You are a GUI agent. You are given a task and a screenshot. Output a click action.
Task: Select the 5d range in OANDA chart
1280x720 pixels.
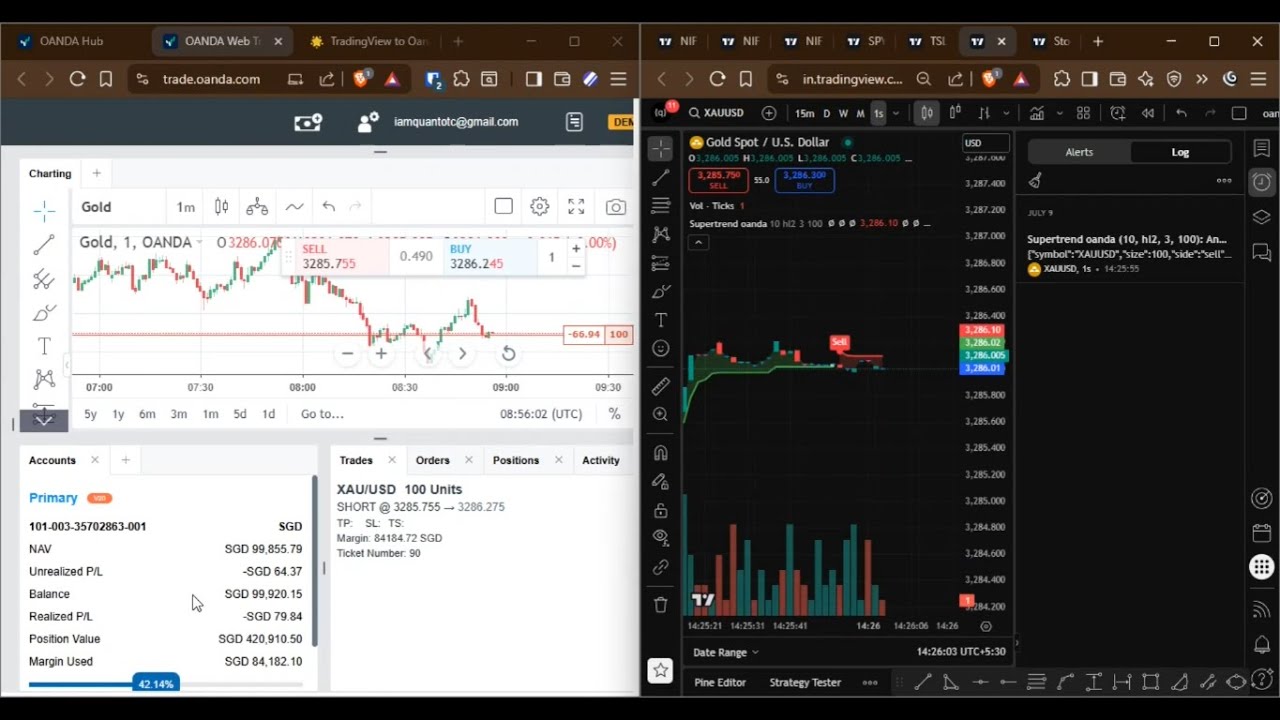(x=240, y=414)
